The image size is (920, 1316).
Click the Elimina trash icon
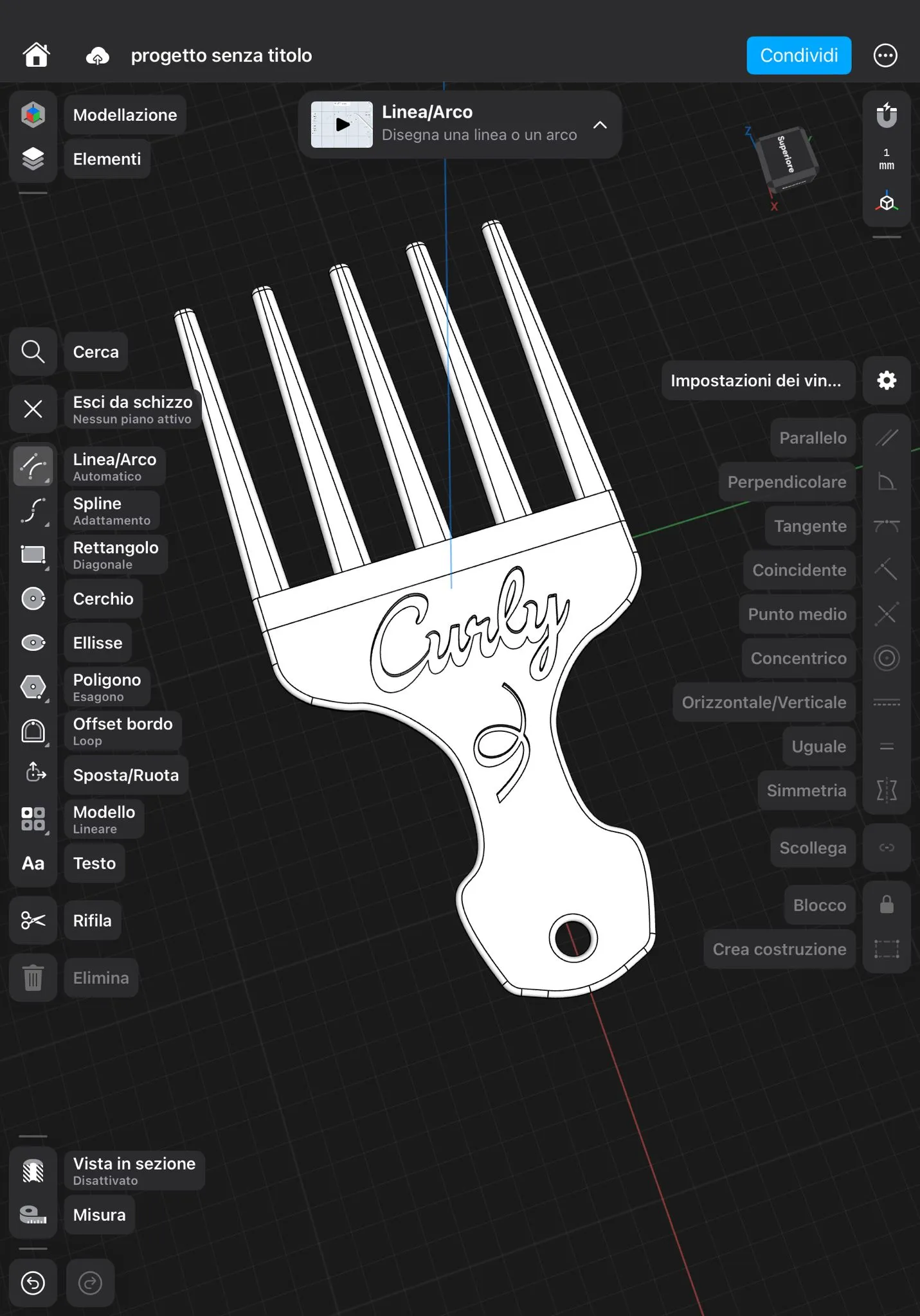click(x=33, y=977)
